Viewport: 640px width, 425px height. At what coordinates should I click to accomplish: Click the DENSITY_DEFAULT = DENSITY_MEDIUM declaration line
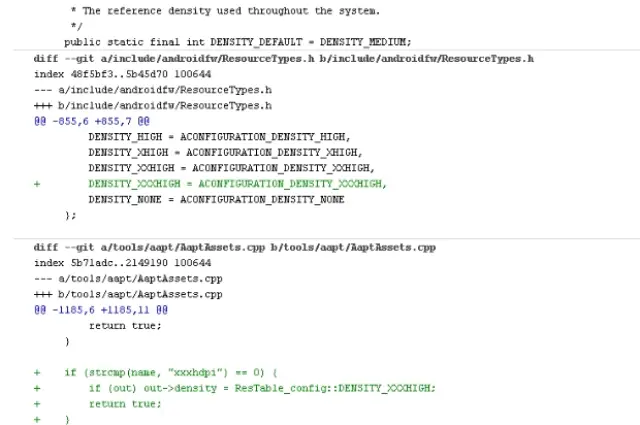237,42
